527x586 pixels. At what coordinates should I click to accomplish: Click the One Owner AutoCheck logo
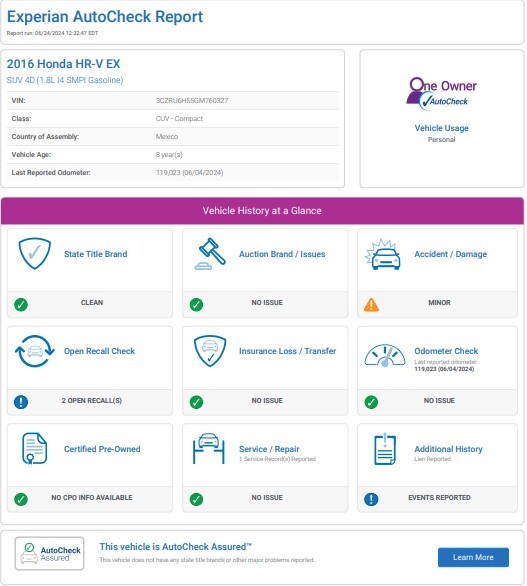[x=441, y=93]
